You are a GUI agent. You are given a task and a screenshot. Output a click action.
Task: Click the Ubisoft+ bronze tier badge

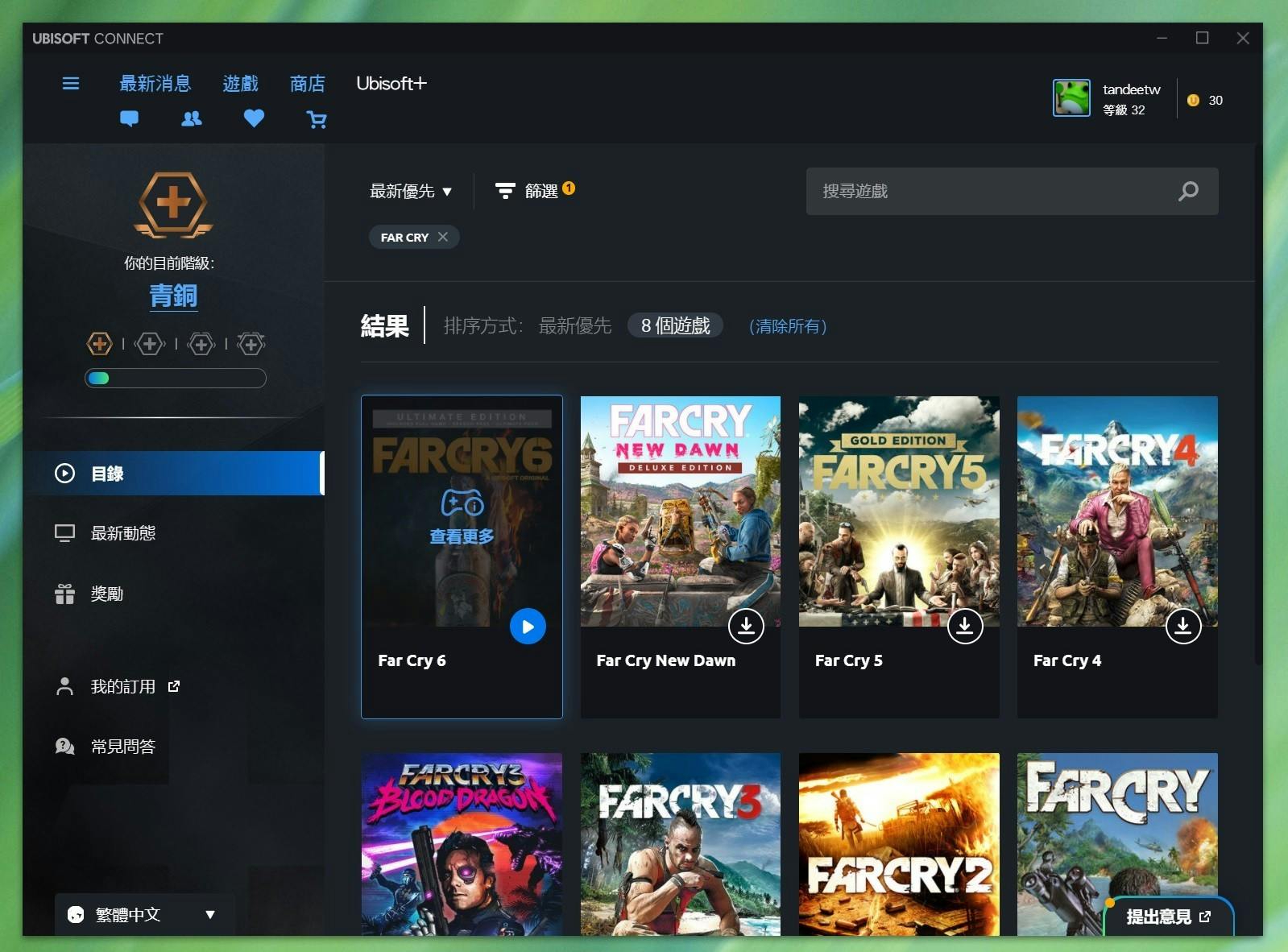[173, 205]
